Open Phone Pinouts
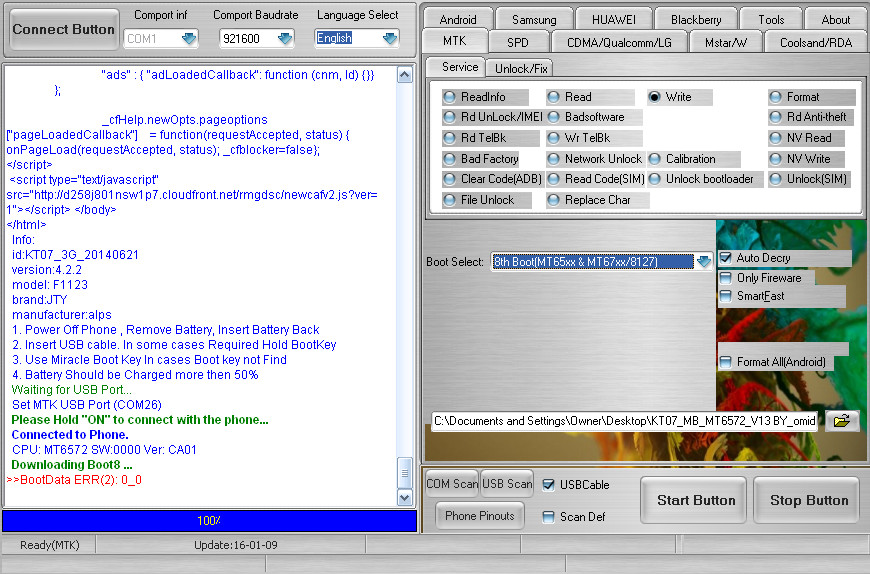870x574 pixels. pos(480,516)
